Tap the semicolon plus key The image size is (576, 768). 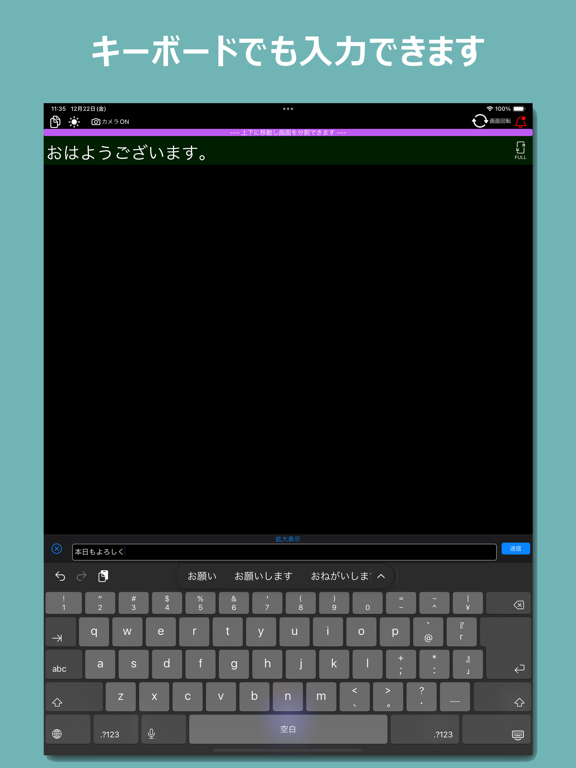401,665
